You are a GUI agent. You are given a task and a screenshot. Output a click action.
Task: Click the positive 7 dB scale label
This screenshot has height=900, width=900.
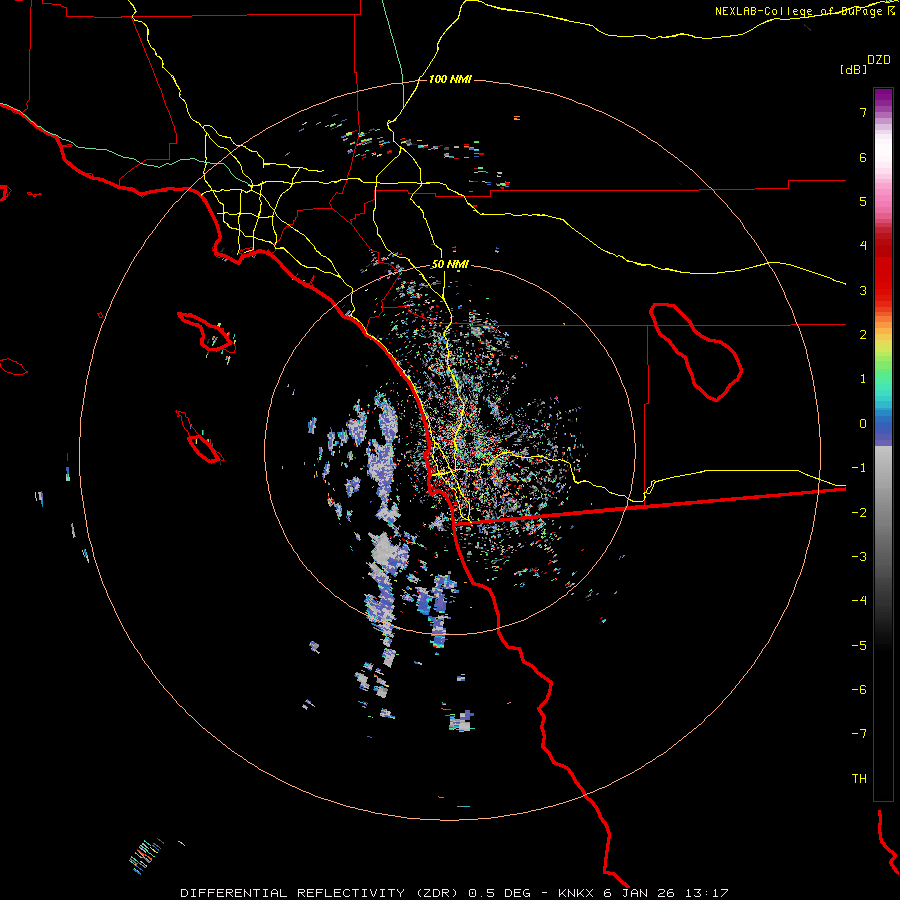(863, 112)
